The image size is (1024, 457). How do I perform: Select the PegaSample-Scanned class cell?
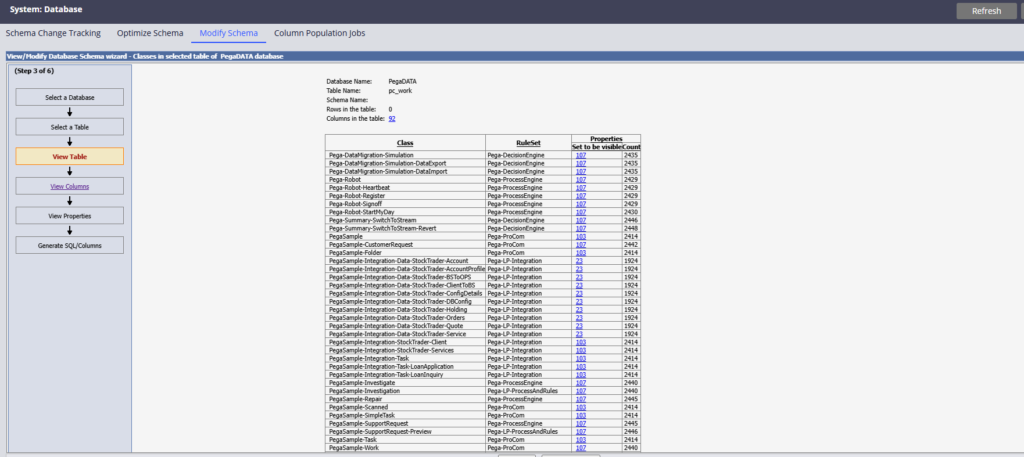[405, 407]
